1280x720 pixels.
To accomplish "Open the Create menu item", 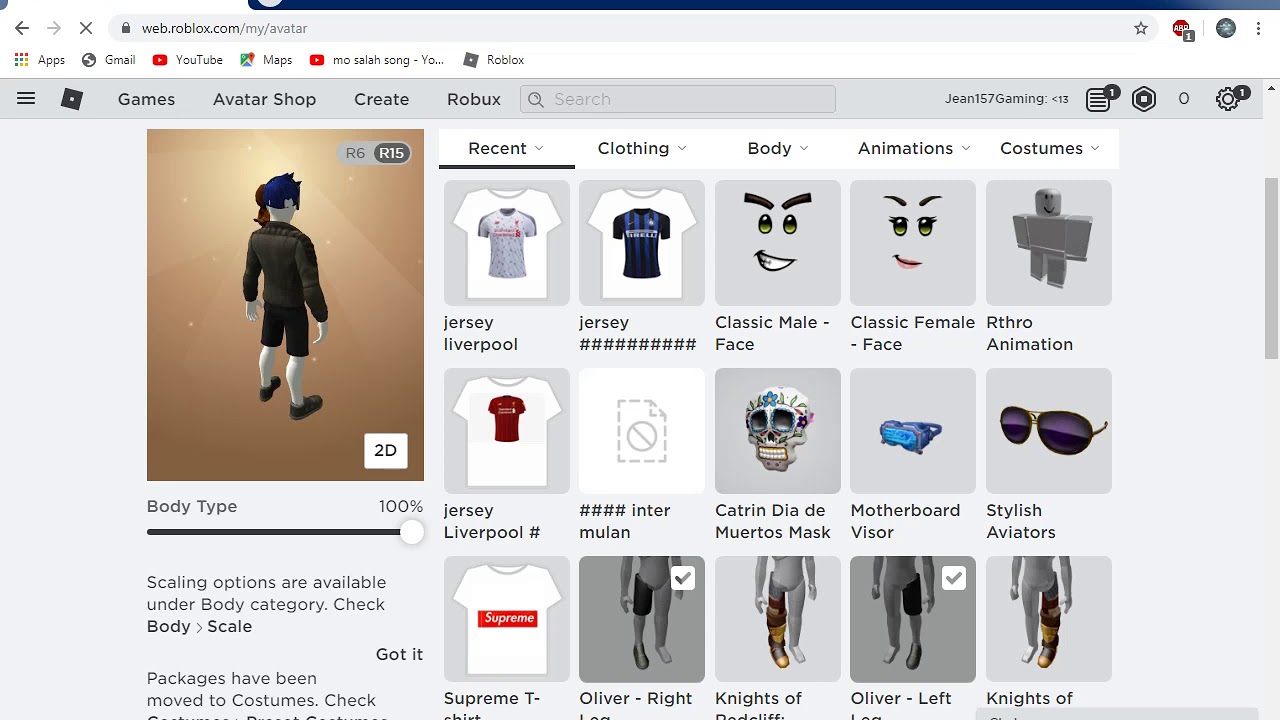I will coord(381,99).
